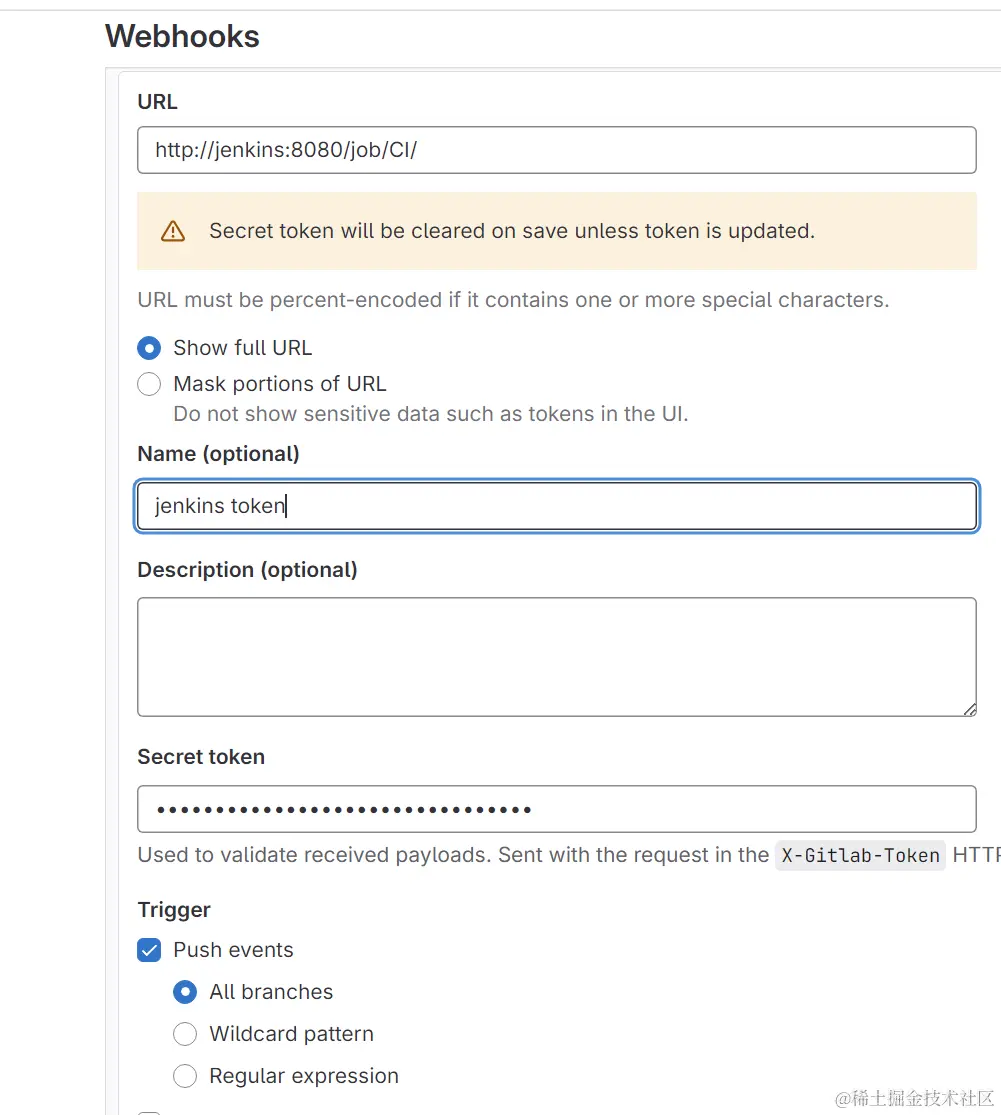Screen dimensions: 1001x1115
Task: Choose the Wildcard pattern radio option
Action: 185,1034
